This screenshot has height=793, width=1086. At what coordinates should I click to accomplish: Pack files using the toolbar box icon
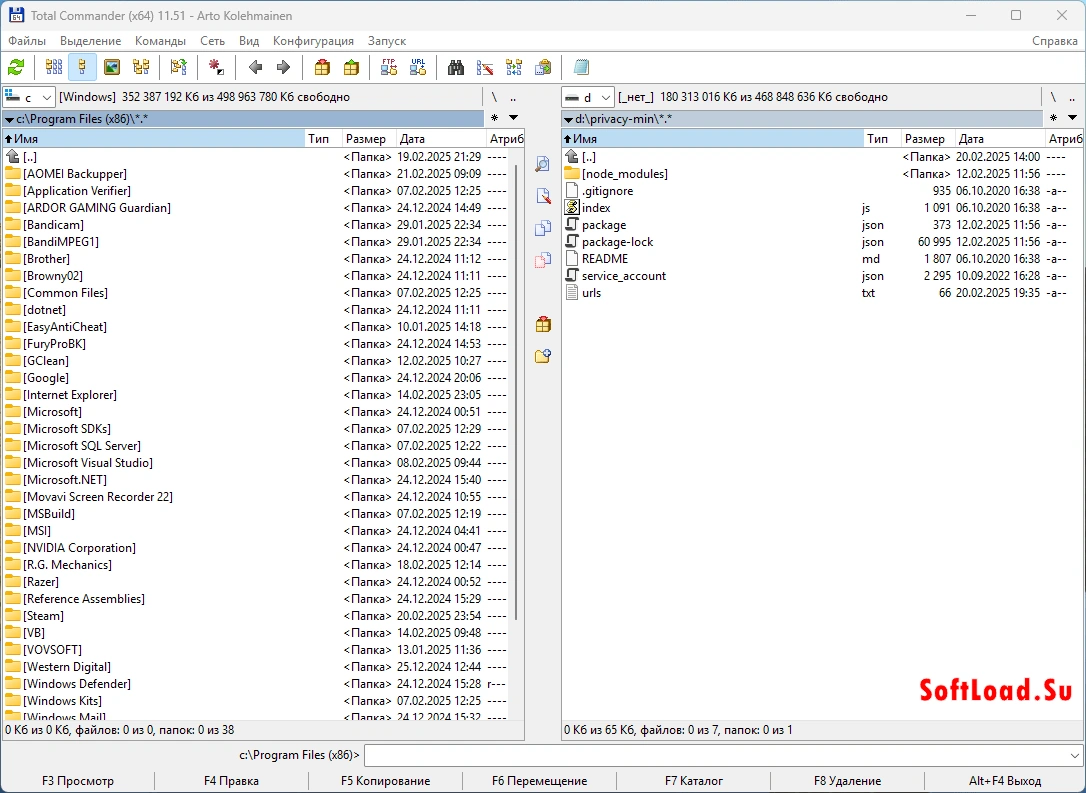click(322, 68)
